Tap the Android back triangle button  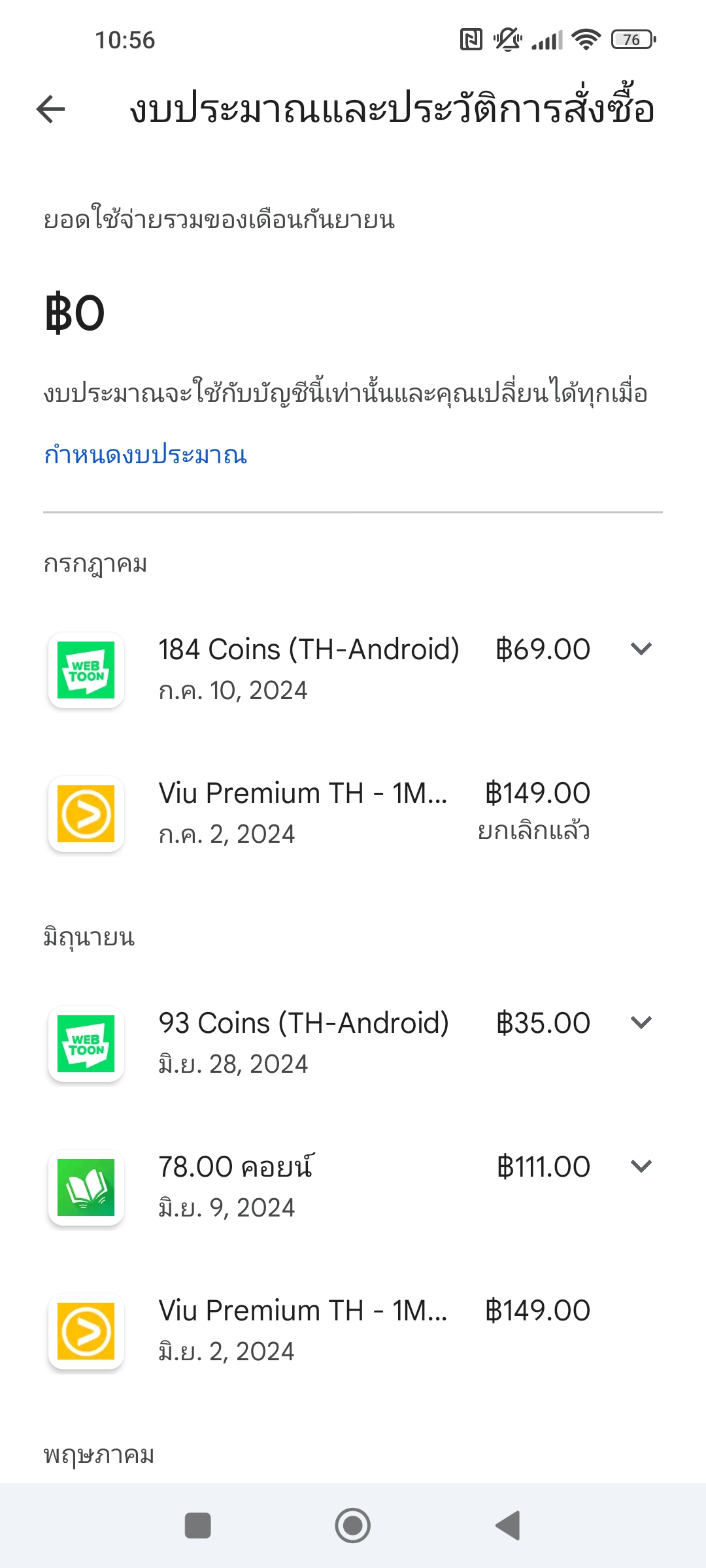pos(508,1526)
